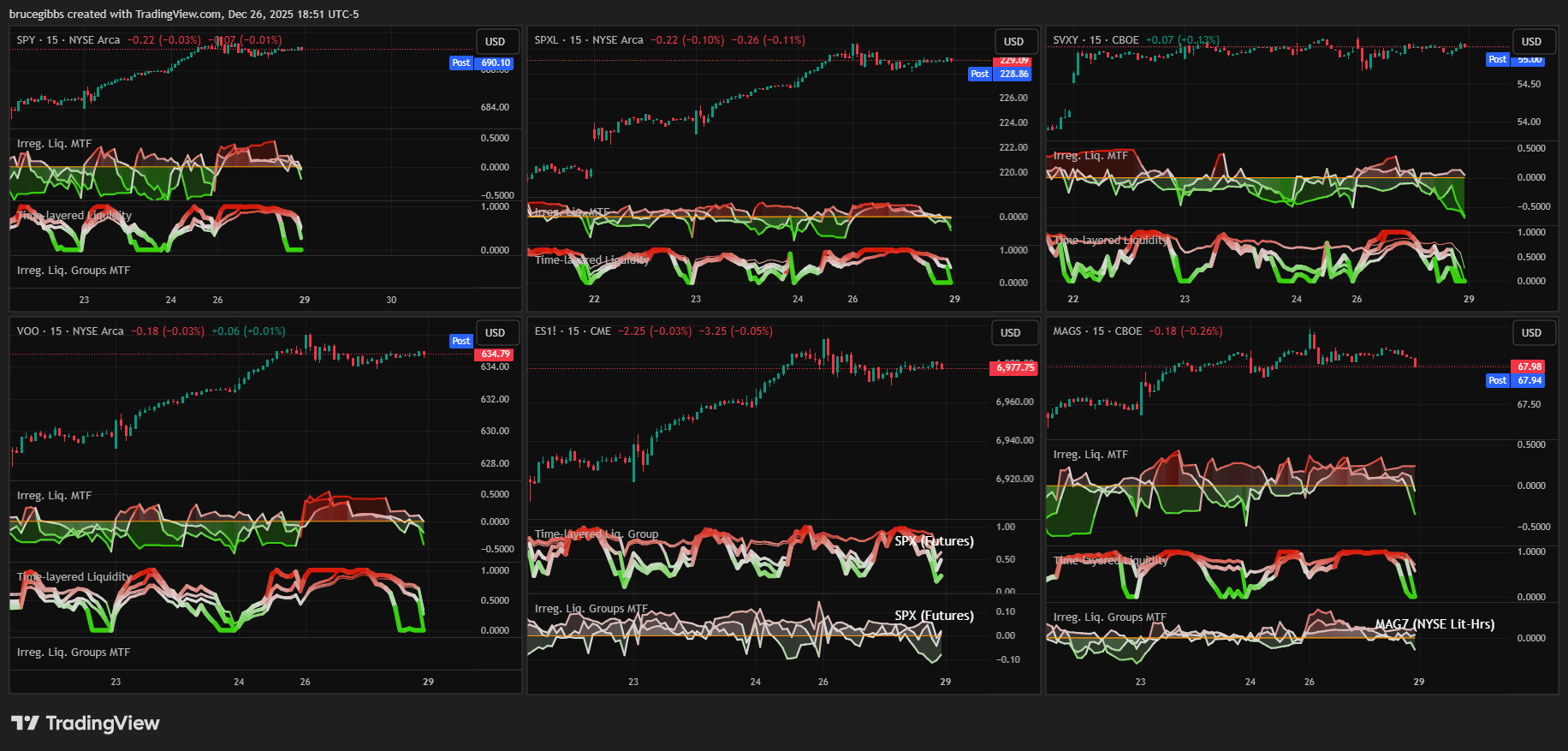
Task: Click the brucegibbs TradingView.com header text
Action: [184, 14]
